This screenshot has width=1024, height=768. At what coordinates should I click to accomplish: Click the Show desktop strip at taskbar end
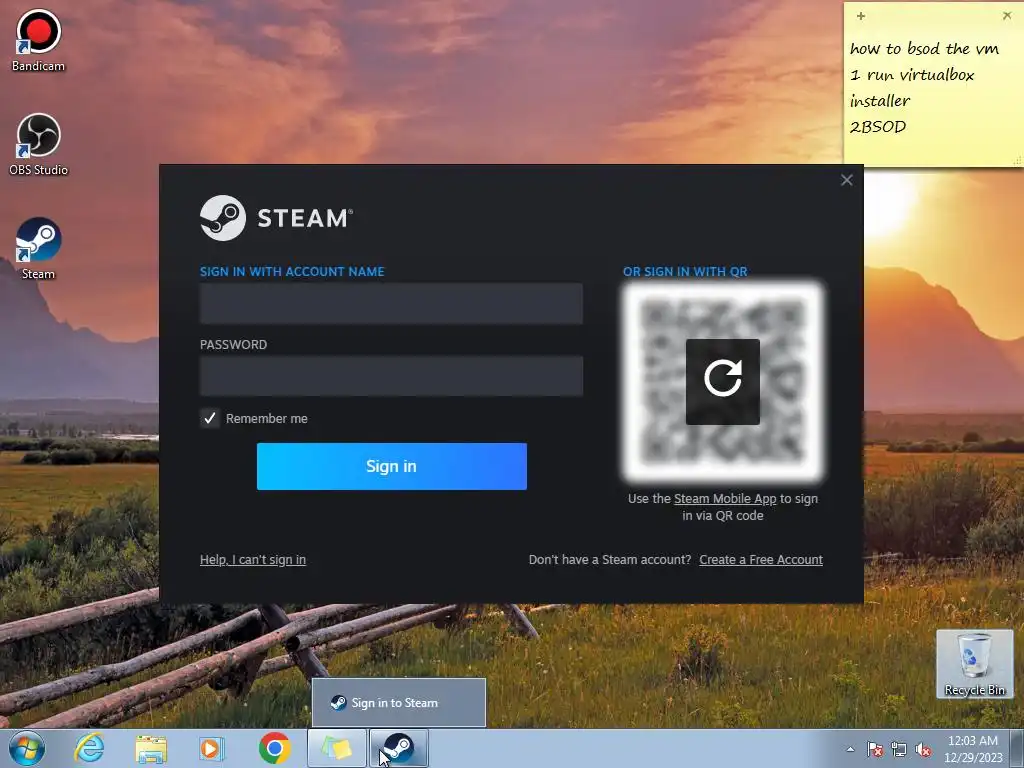(x=1017, y=749)
